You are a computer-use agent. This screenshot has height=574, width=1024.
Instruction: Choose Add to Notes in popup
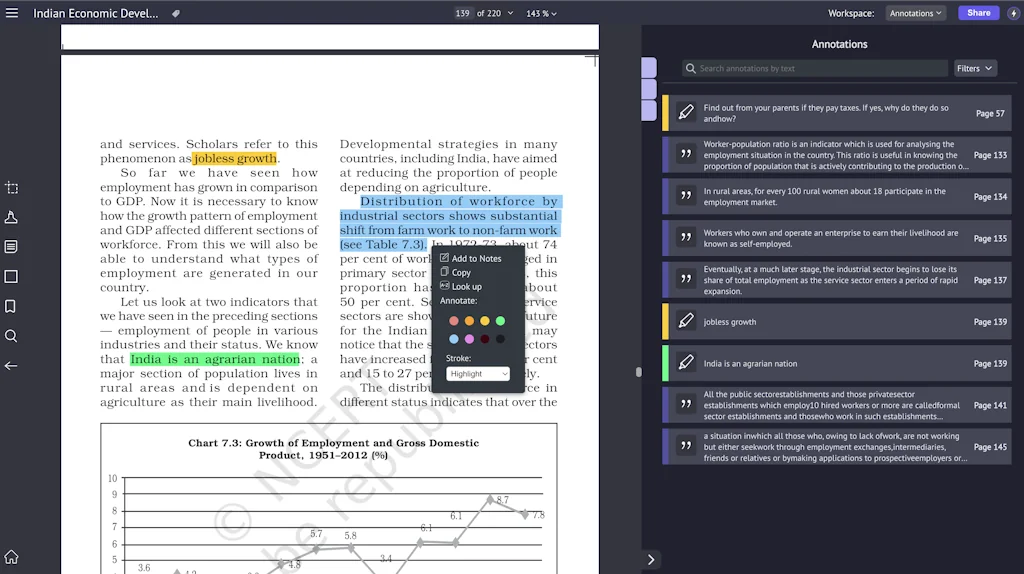coord(470,259)
